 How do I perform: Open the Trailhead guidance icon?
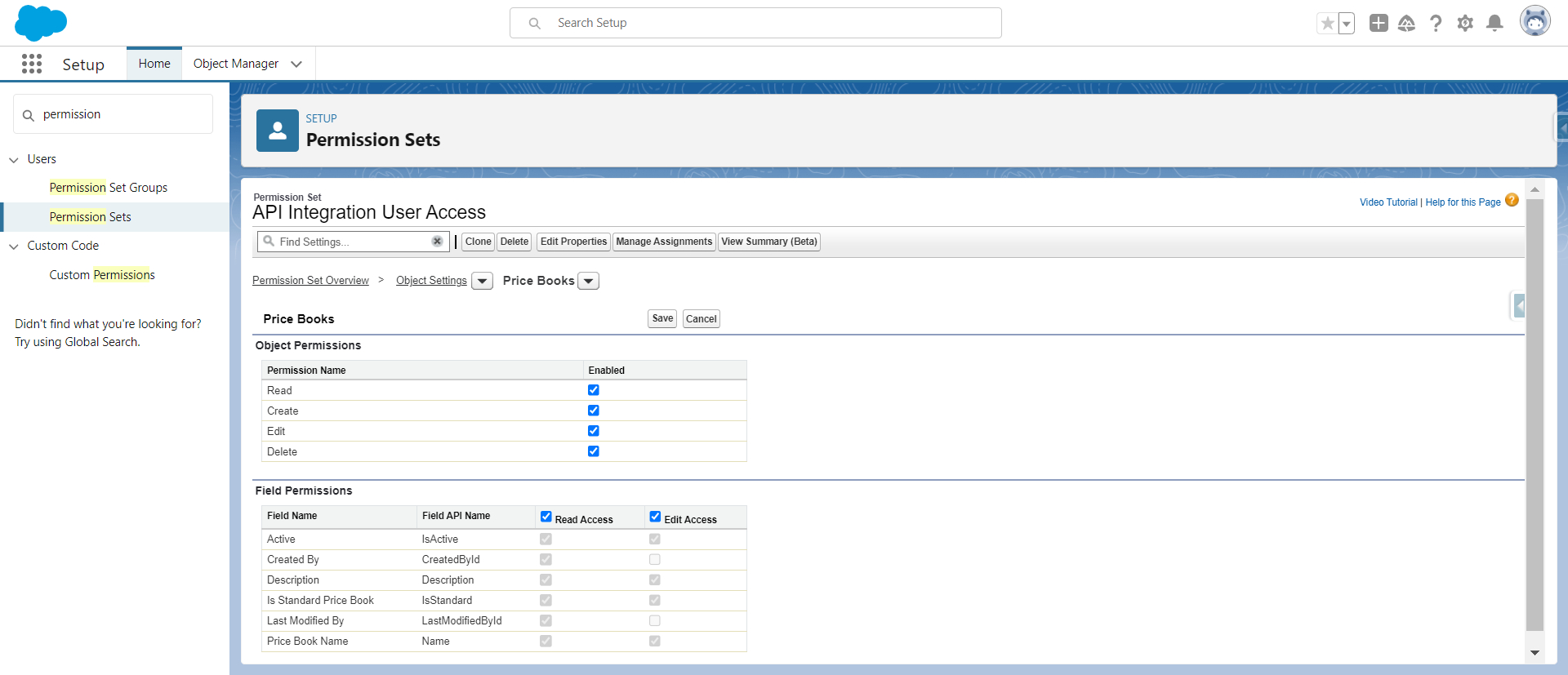1406,24
